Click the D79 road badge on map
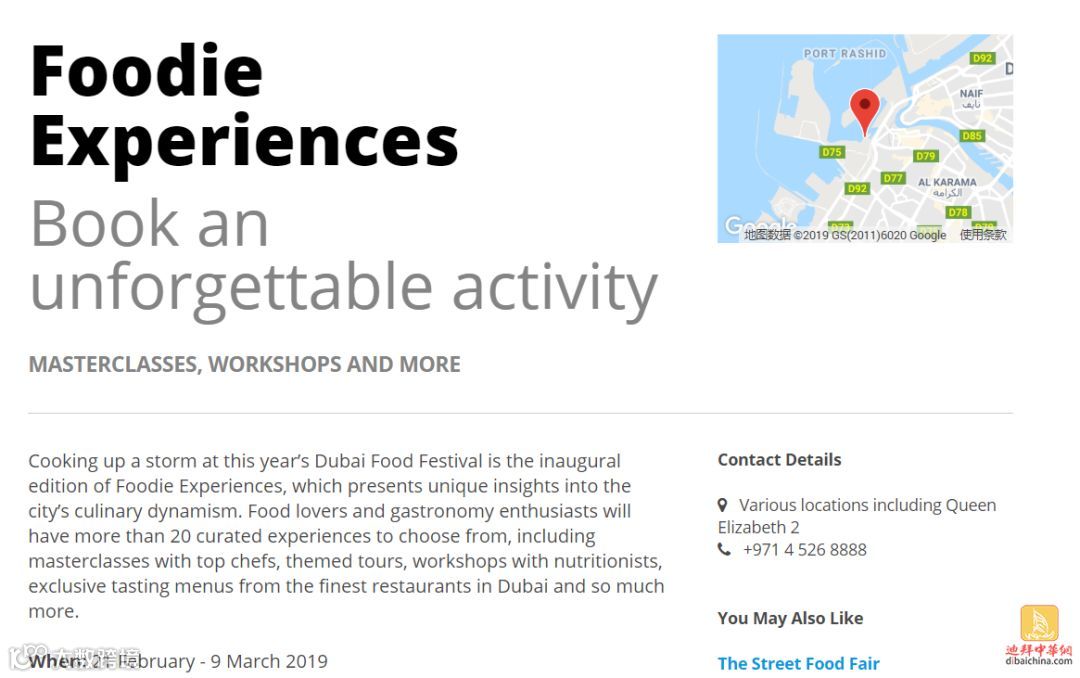Viewport: 1080px width, 678px height. click(x=926, y=156)
